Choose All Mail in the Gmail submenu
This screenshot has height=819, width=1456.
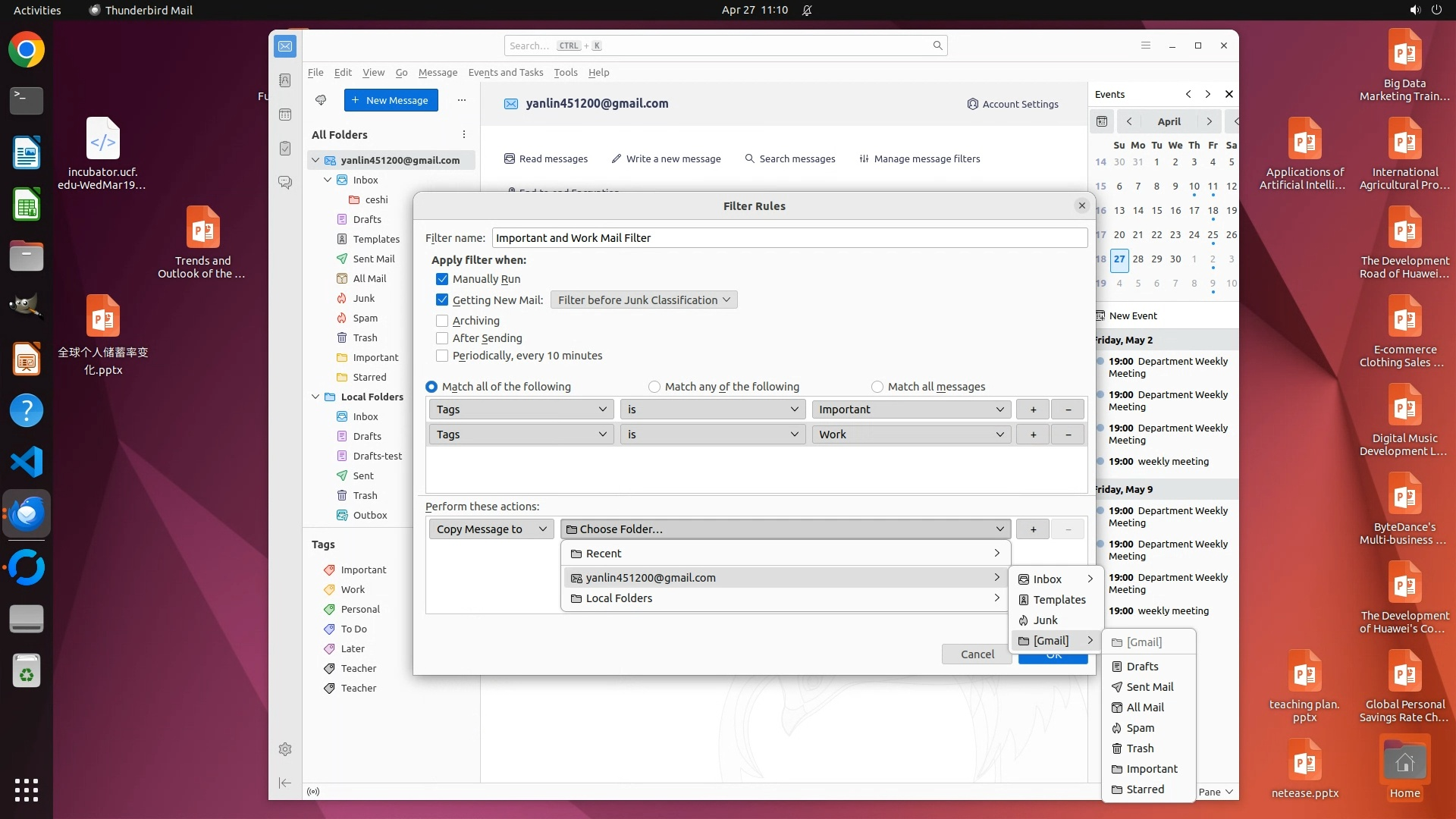click(1144, 708)
